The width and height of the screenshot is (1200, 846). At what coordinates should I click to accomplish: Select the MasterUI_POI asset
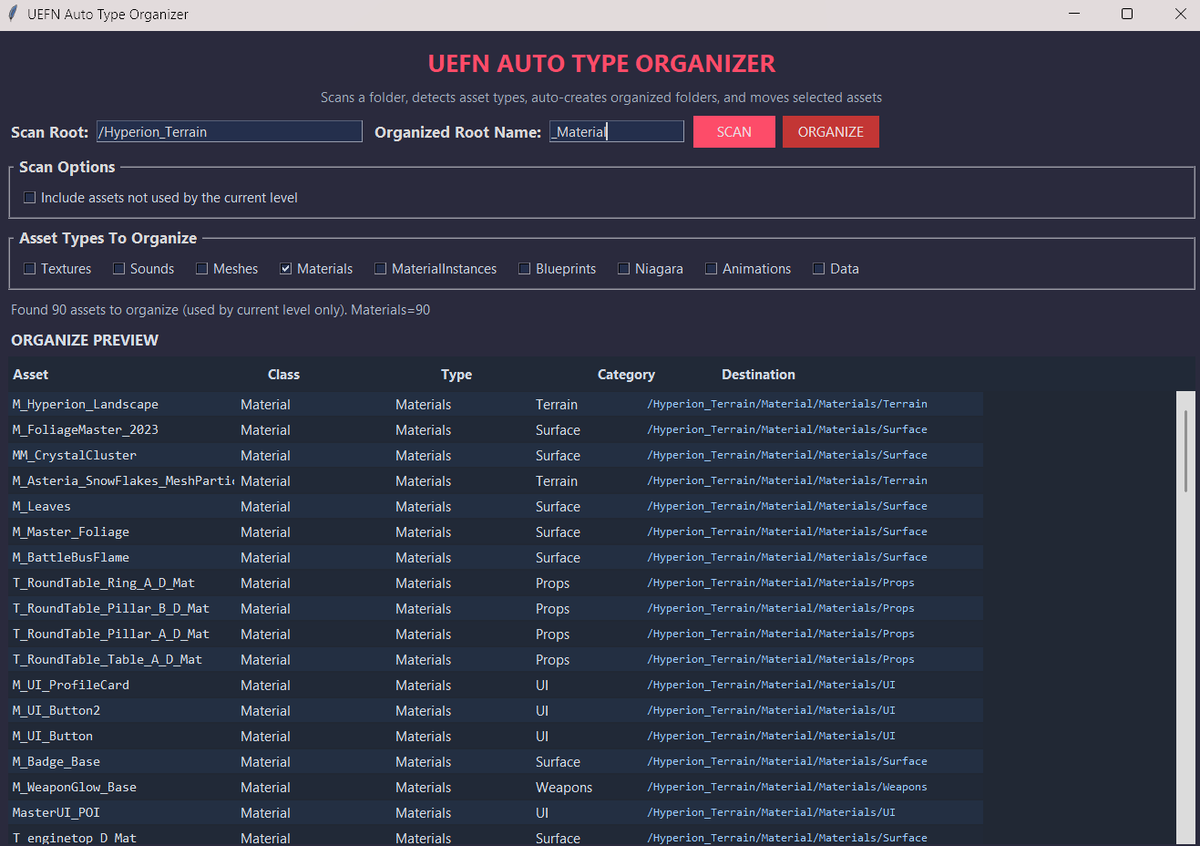(496, 812)
